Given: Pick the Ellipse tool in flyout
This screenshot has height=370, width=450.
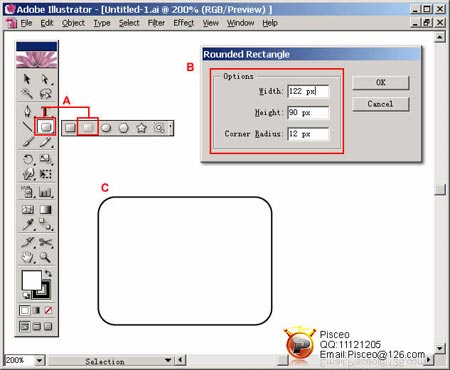Looking at the screenshot, I should pos(106,128).
